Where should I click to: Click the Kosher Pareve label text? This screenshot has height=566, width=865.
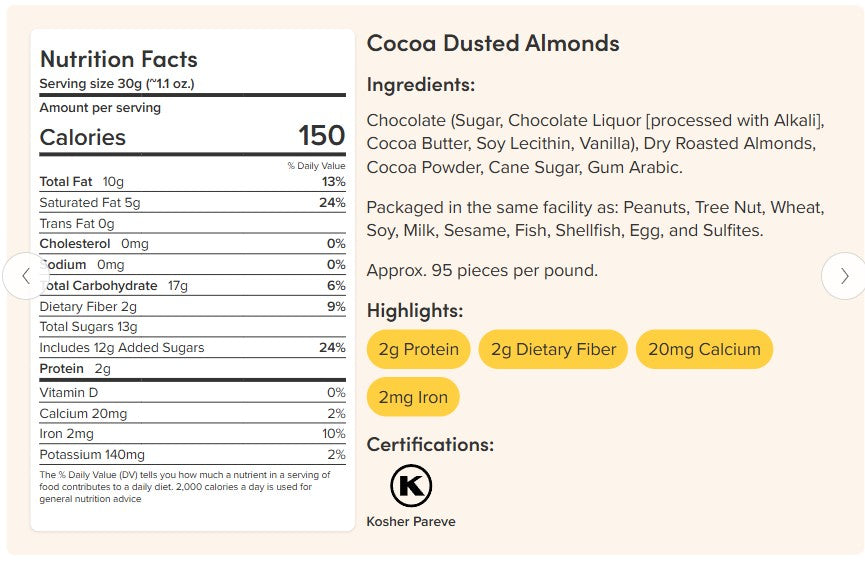click(411, 521)
